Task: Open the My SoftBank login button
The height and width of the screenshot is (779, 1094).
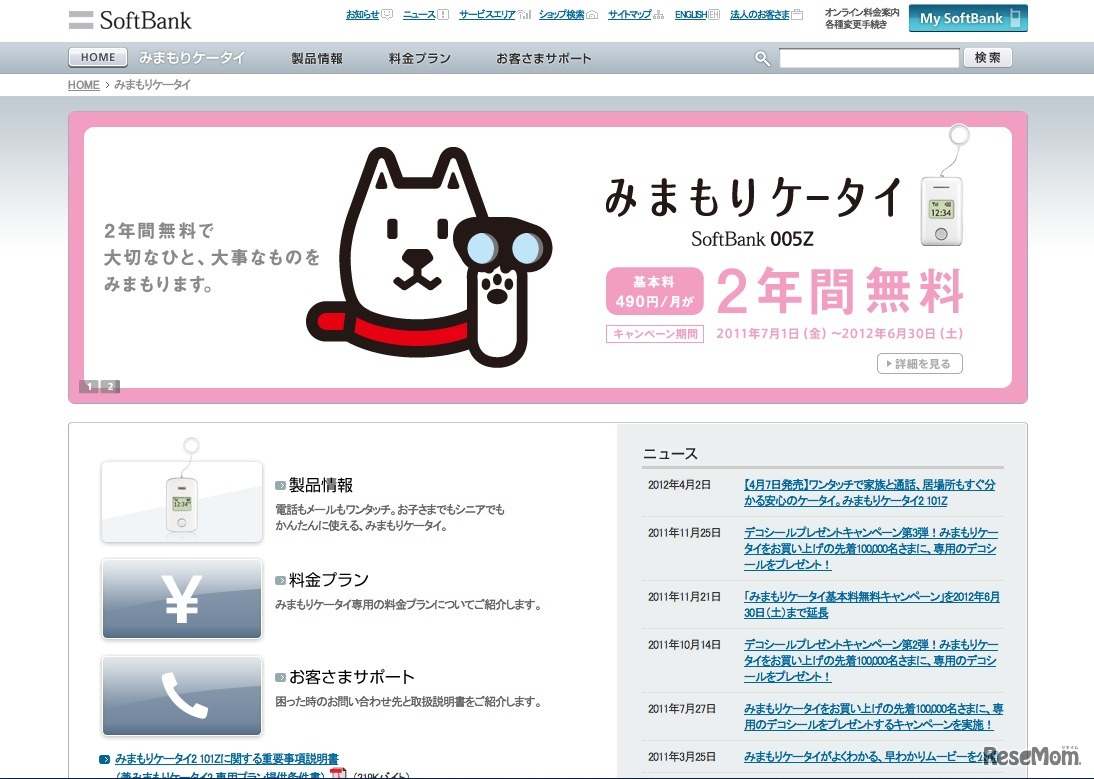Action: (x=966, y=18)
